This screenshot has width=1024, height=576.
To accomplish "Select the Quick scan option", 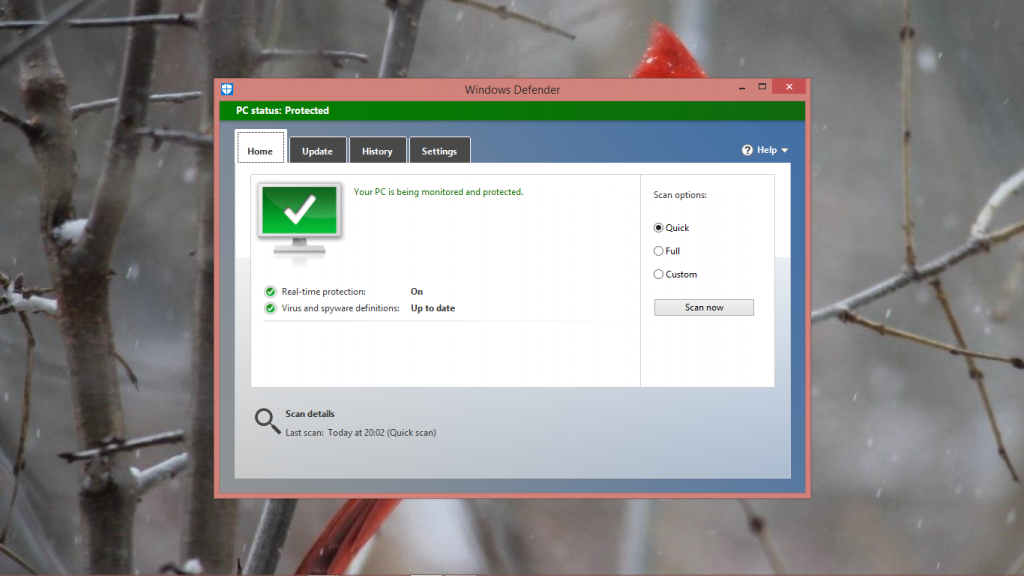I will point(658,228).
